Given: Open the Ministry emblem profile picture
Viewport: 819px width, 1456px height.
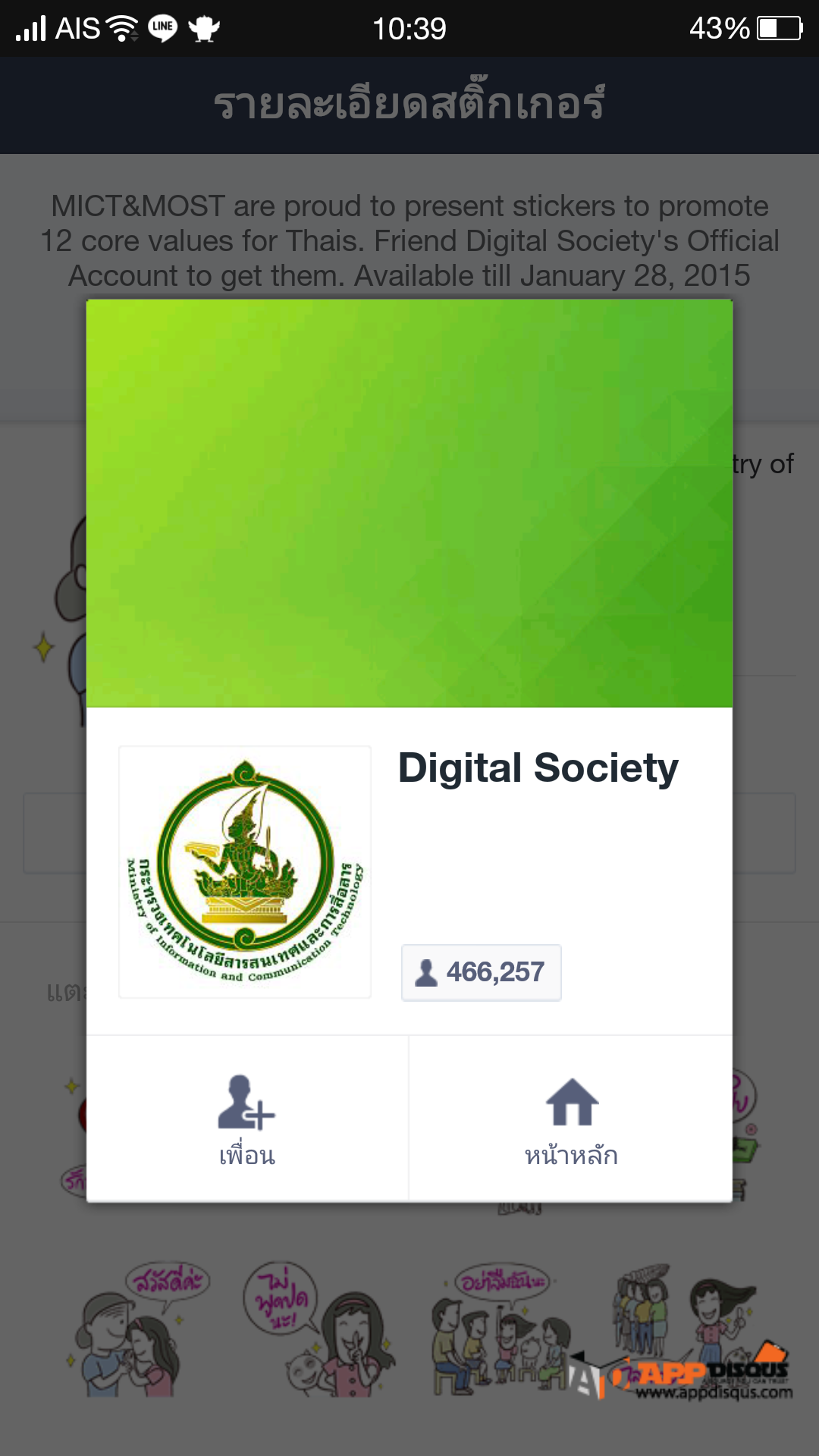Looking at the screenshot, I should coord(245,872).
